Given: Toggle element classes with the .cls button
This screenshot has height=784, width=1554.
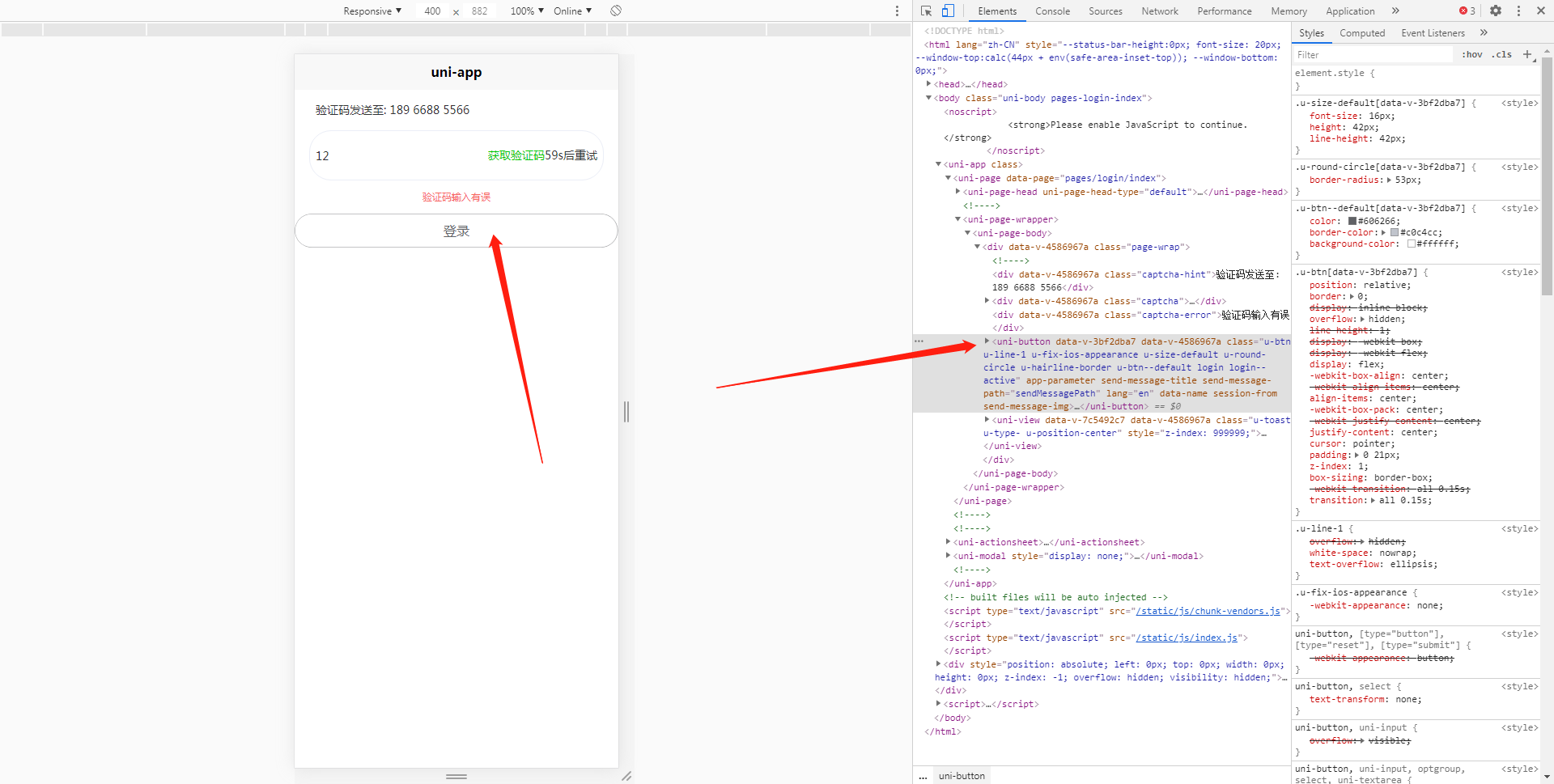Looking at the screenshot, I should click(x=1501, y=54).
